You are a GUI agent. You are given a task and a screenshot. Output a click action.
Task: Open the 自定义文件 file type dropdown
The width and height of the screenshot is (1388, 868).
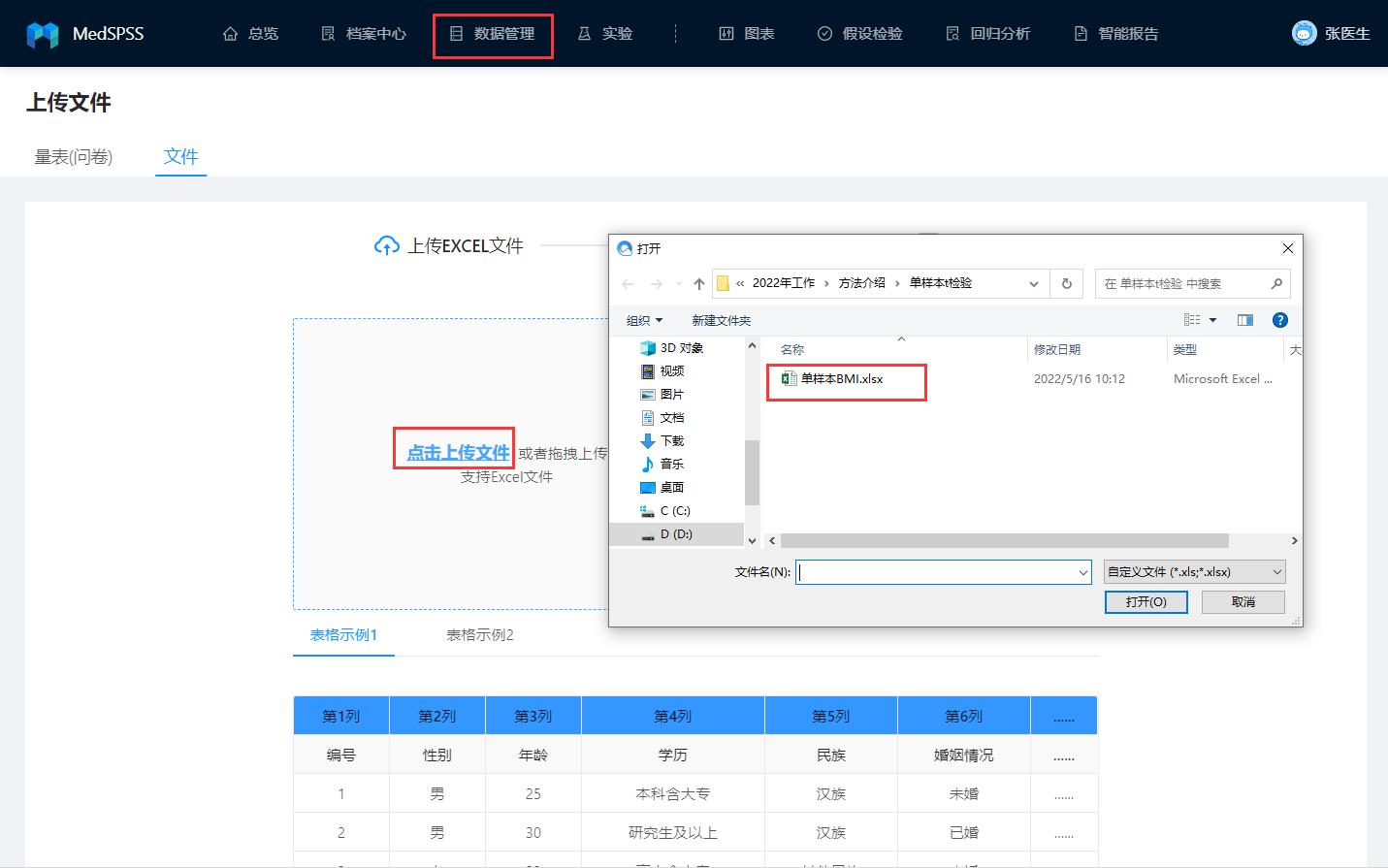[x=1193, y=571]
